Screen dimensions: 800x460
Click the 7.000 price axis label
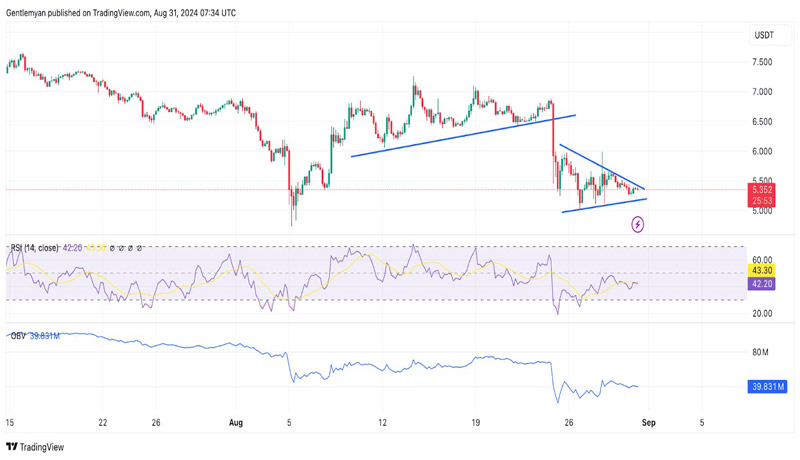point(762,92)
